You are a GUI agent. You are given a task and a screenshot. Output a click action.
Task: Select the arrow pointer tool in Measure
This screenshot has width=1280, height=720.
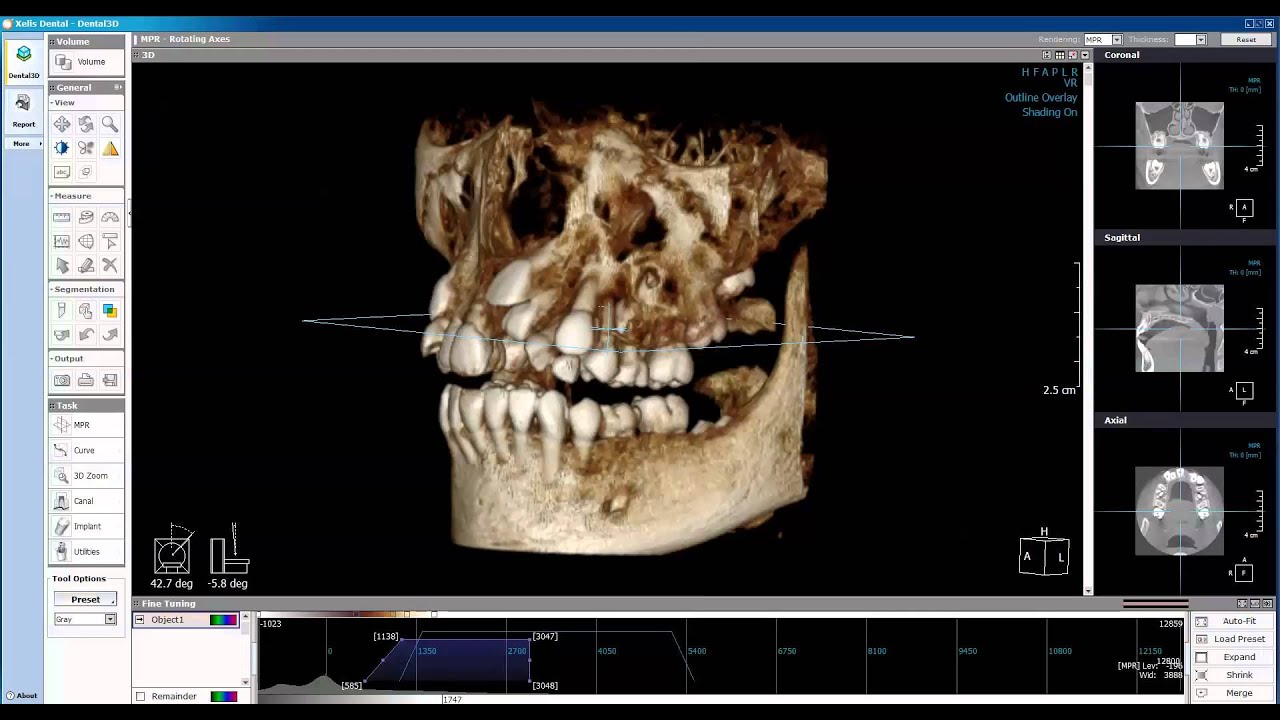pos(62,265)
